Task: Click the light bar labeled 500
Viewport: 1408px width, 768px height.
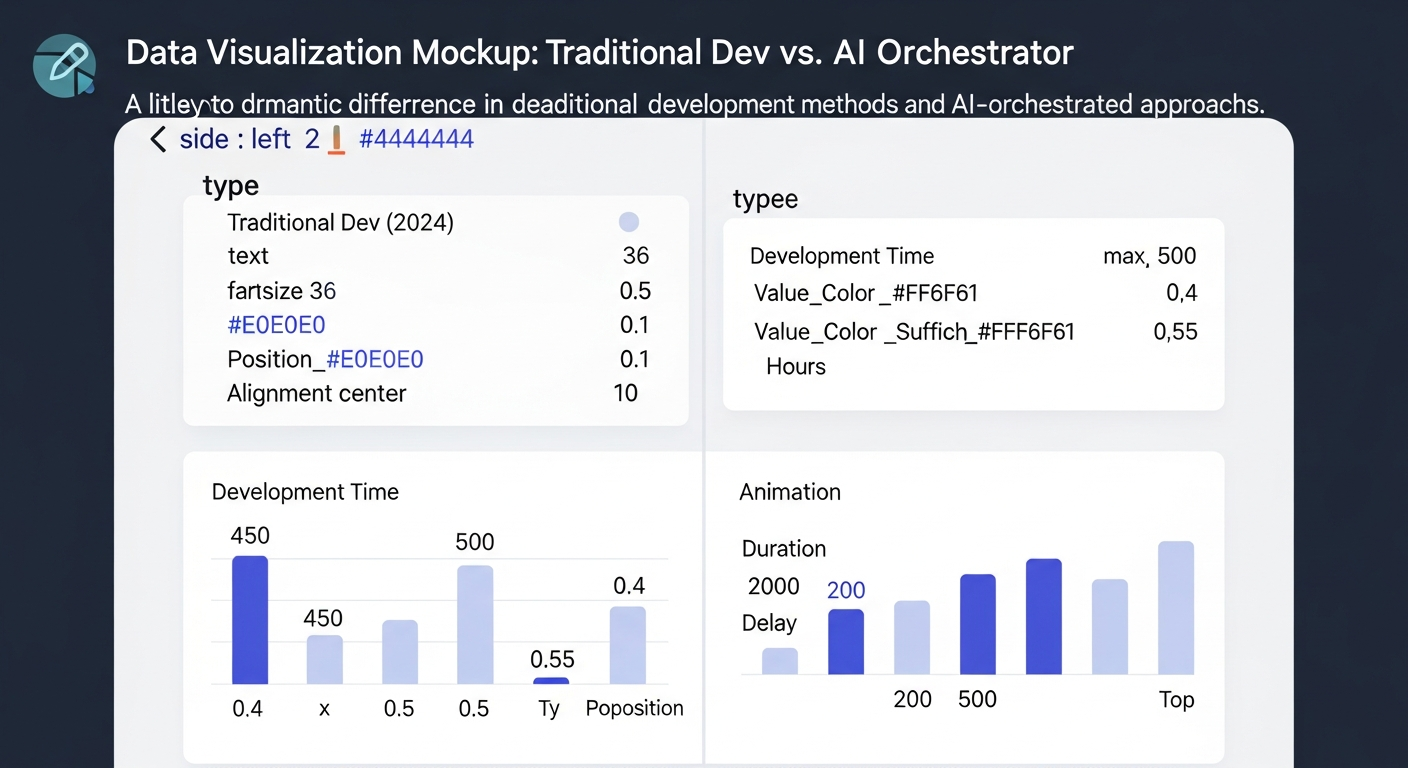Action: click(475, 625)
